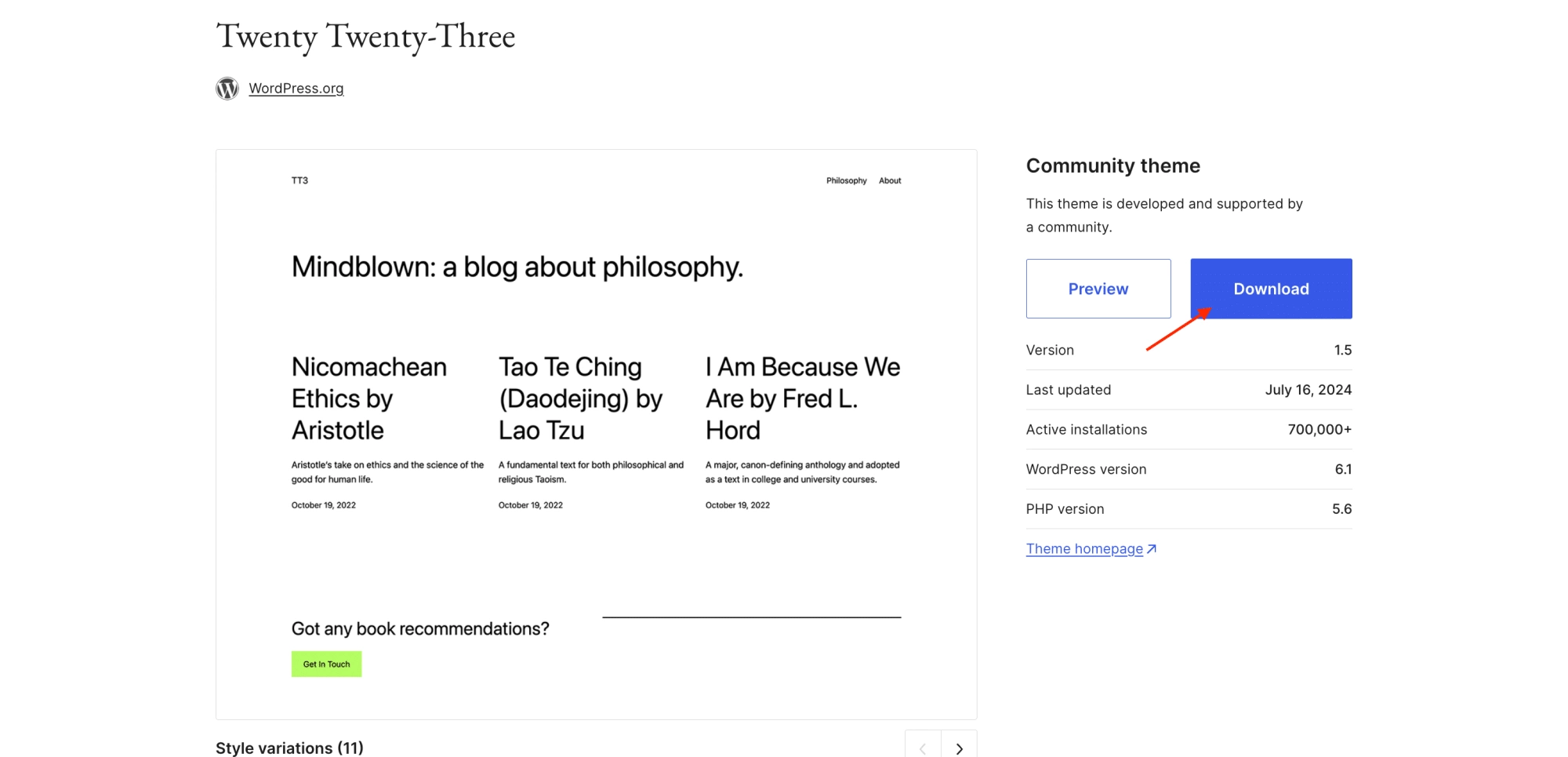1568x757 pixels.
Task: Open Tao Te Ching by Lao Tzu post
Action: coord(580,399)
